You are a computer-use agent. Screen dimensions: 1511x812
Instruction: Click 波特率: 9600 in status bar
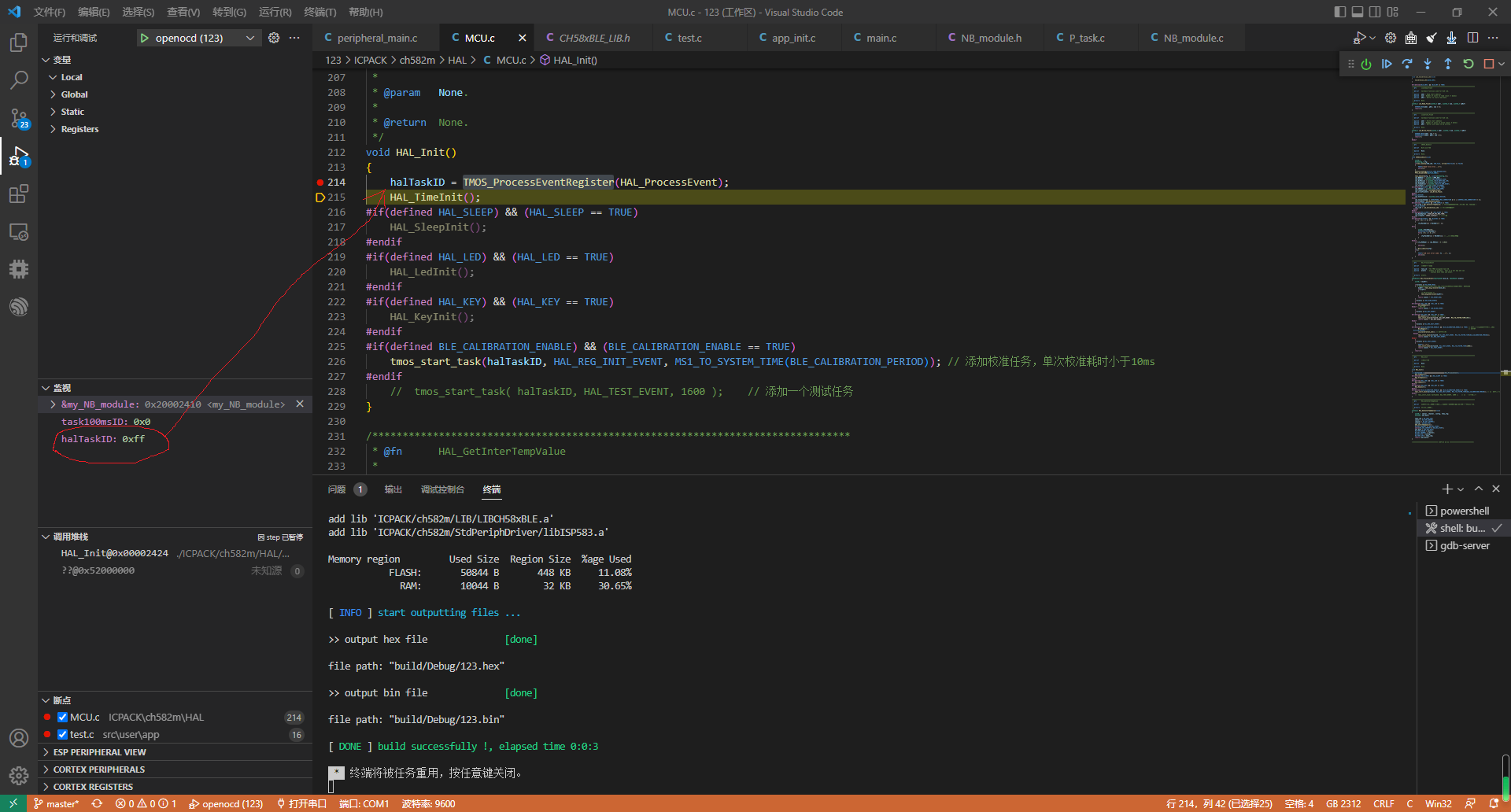428,803
